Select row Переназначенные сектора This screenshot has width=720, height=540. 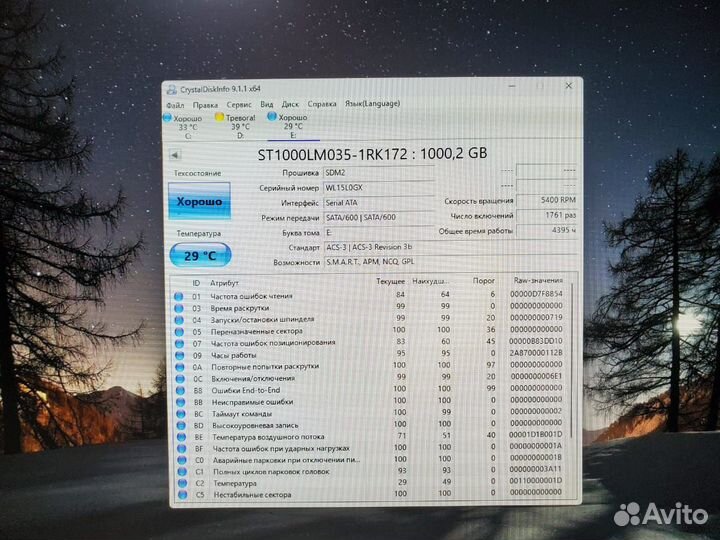tap(370, 331)
